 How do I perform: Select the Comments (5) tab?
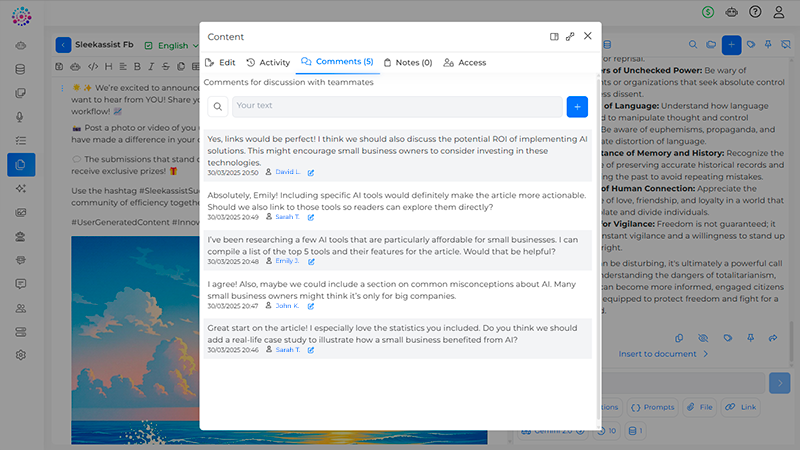click(337, 62)
